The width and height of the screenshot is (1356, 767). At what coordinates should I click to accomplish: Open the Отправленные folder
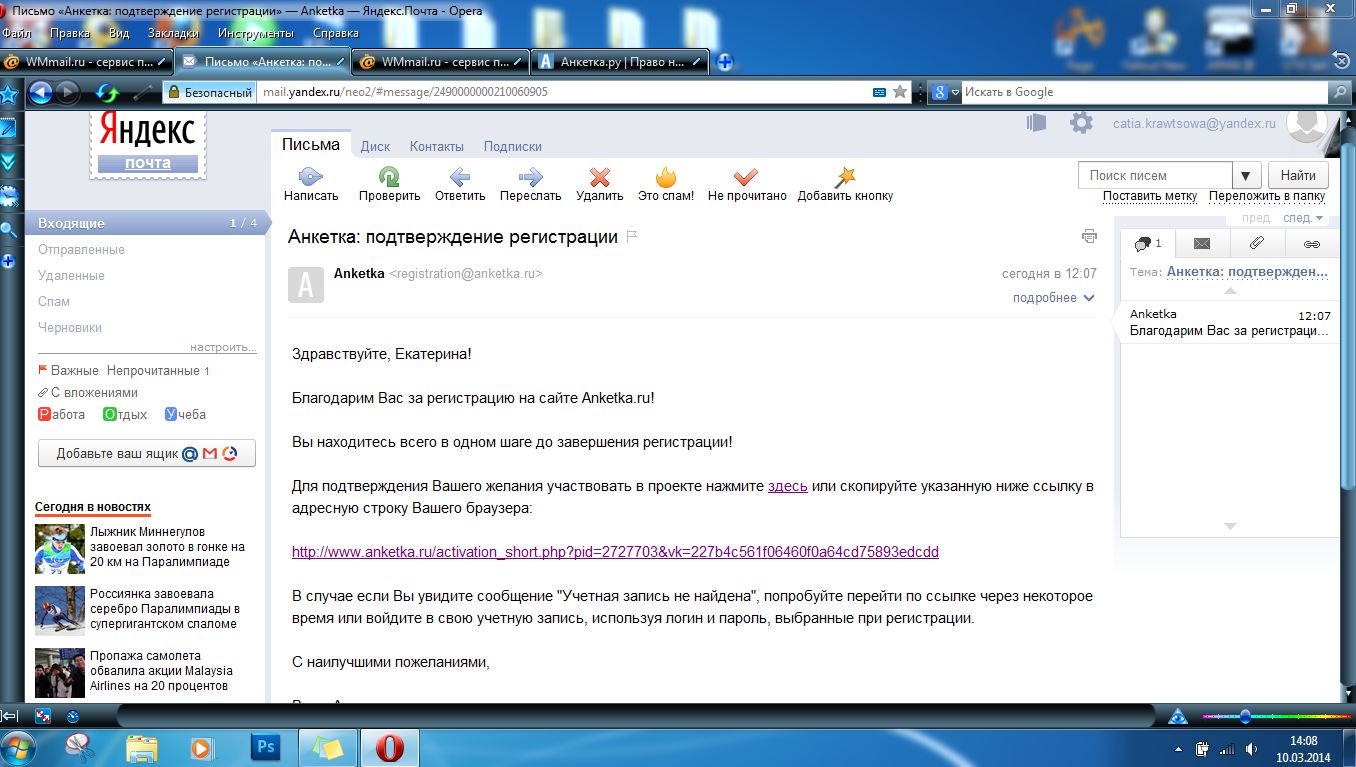[x=81, y=249]
